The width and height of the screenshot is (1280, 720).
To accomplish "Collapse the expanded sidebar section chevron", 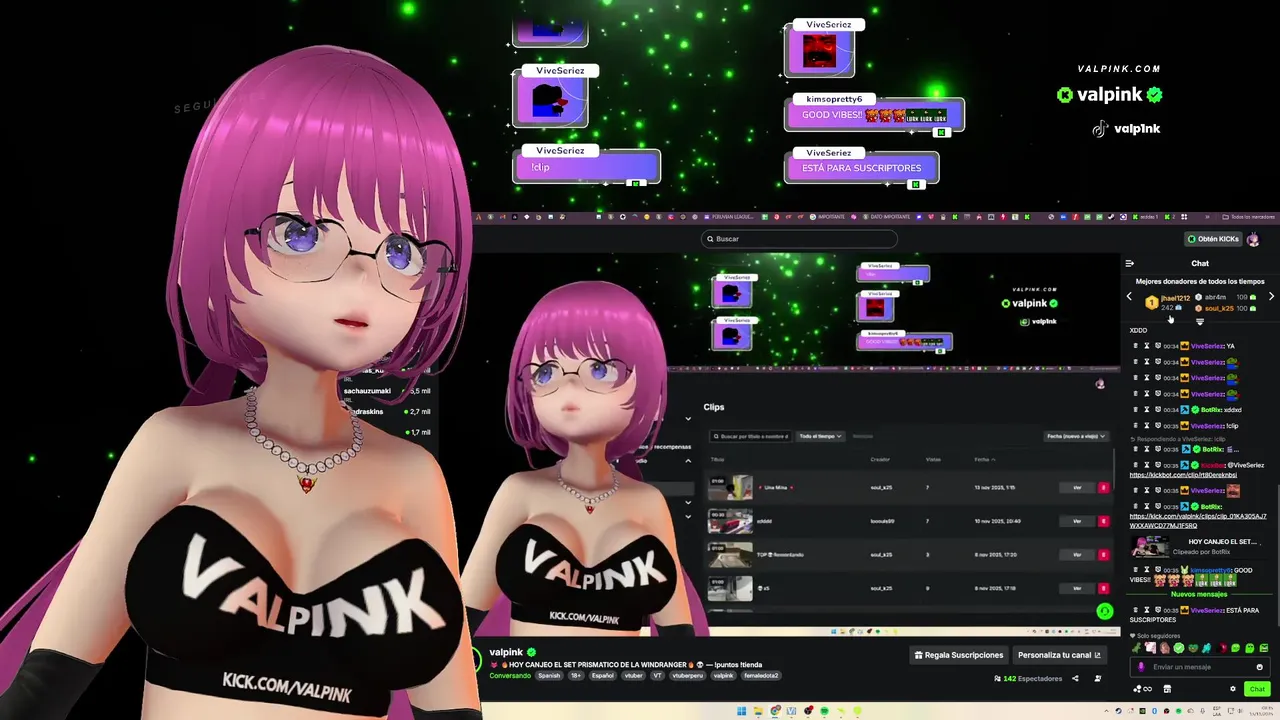I will point(688,461).
